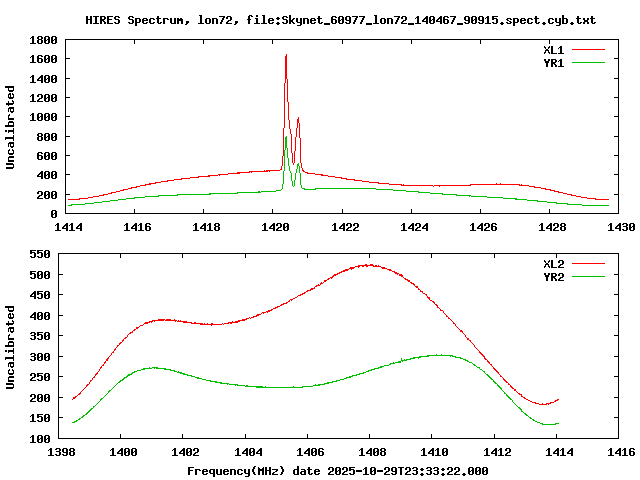Click the green line sample beside YR2
The width and height of the screenshot is (640, 480).
(588, 277)
